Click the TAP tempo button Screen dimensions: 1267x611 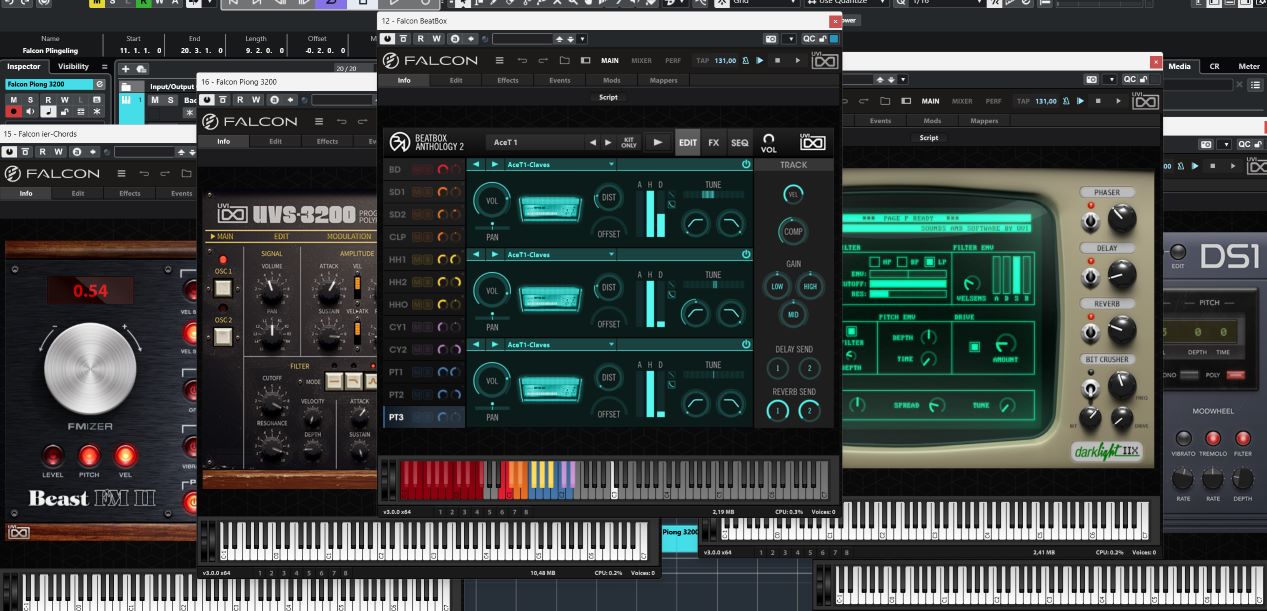click(x=702, y=60)
